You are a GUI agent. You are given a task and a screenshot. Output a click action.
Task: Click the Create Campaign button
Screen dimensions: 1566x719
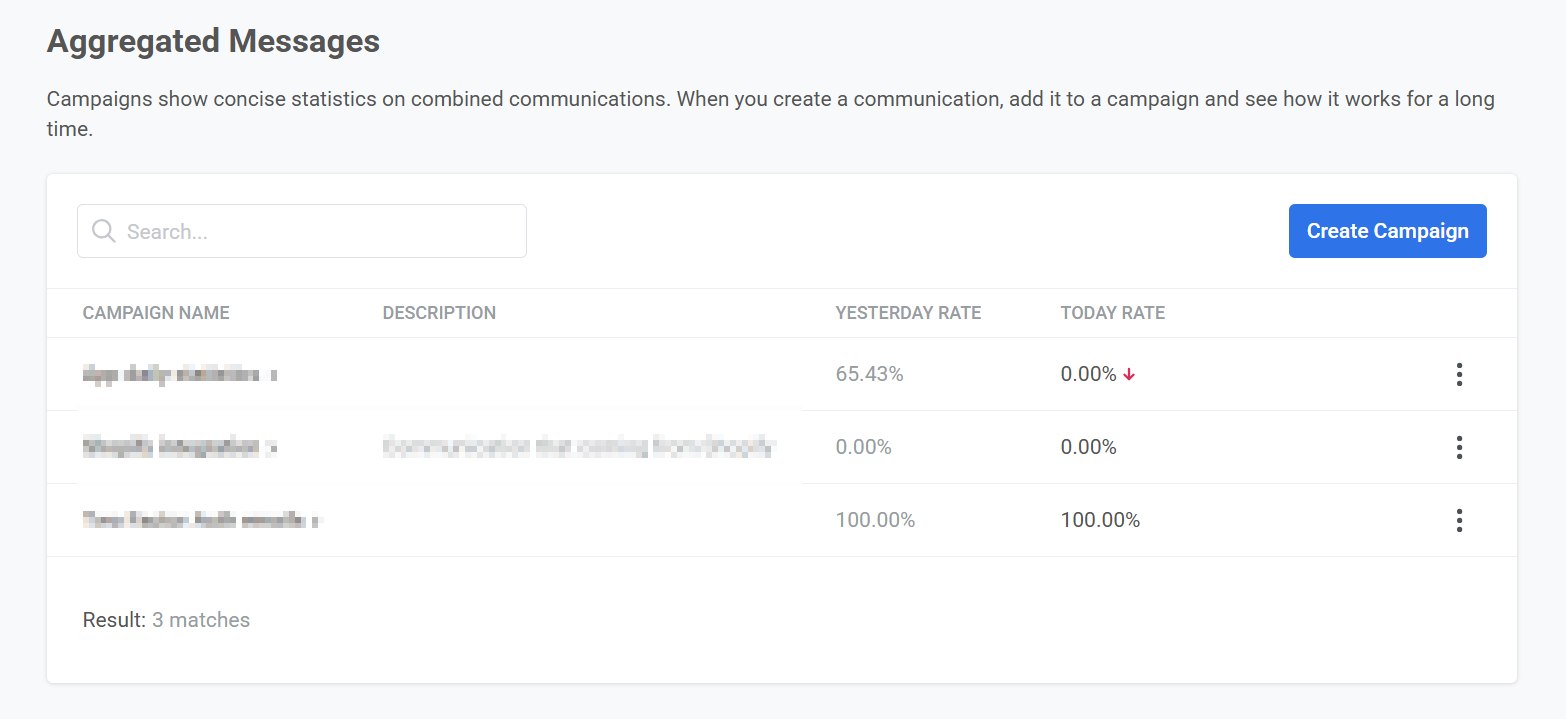click(1387, 231)
